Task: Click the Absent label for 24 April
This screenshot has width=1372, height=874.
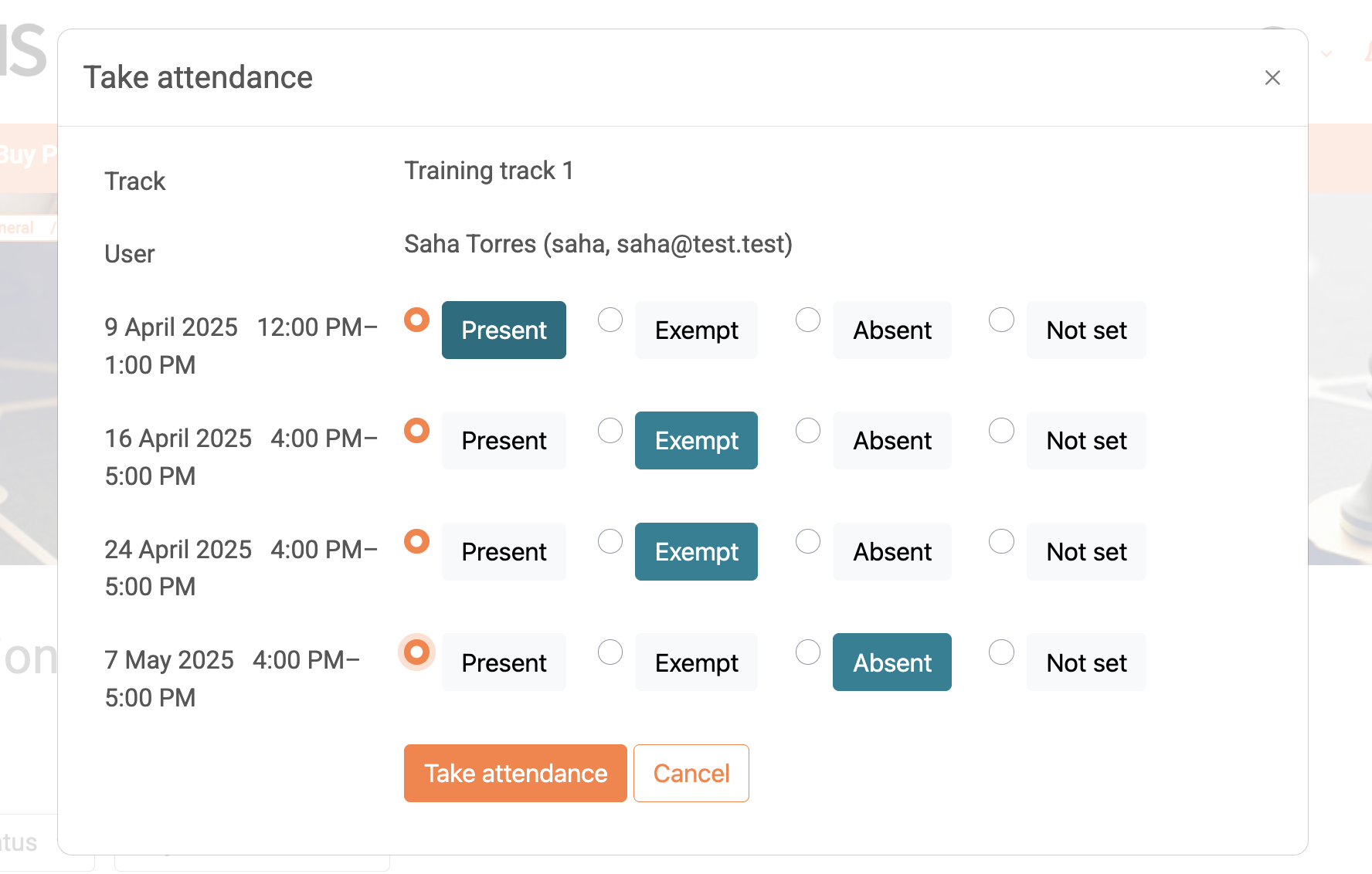Action: (x=892, y=551)
